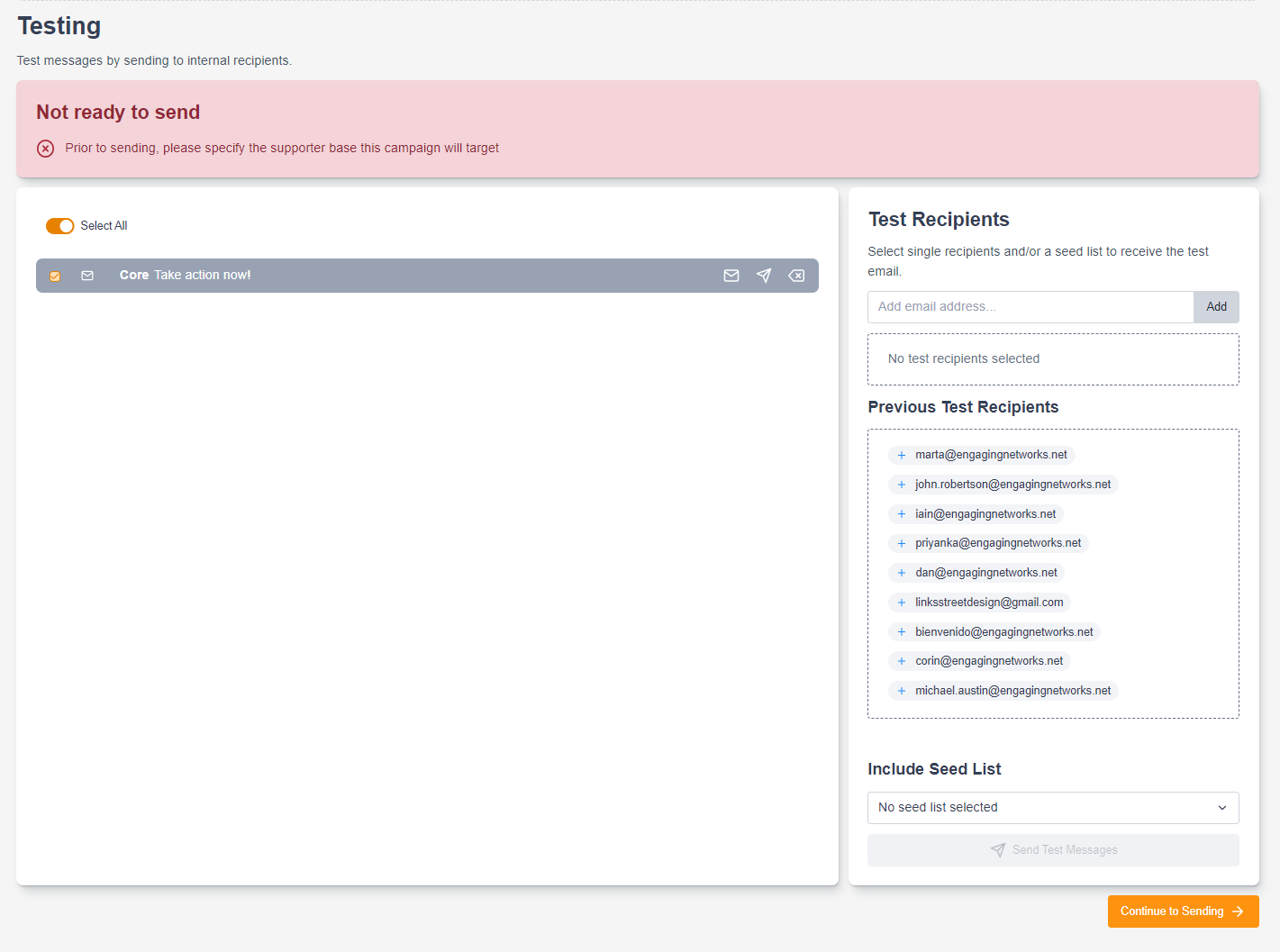
Task: Add bienvenido@engagingnetworks.net from previous recipients
Action: (x=901, y=631)
